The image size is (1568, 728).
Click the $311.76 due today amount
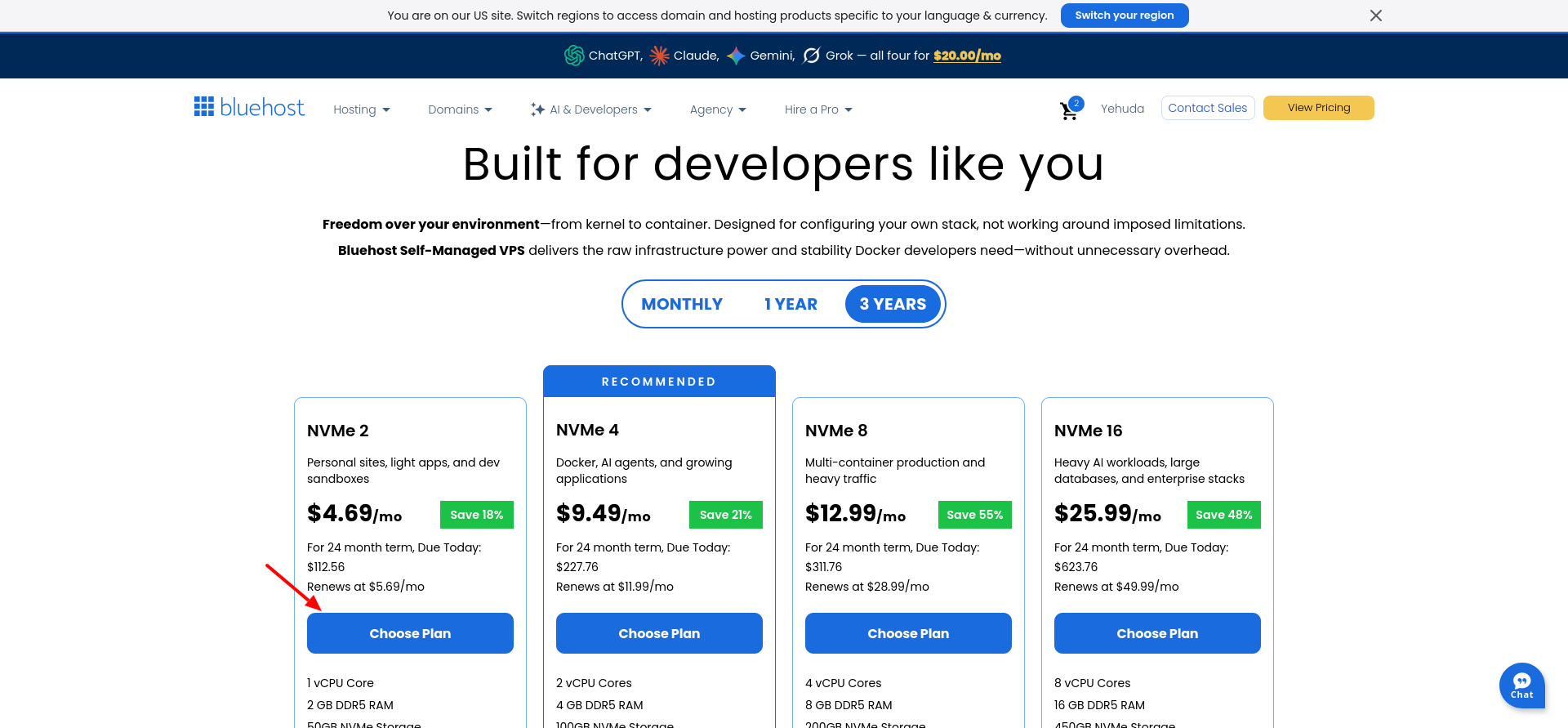[x=824, y=567]
